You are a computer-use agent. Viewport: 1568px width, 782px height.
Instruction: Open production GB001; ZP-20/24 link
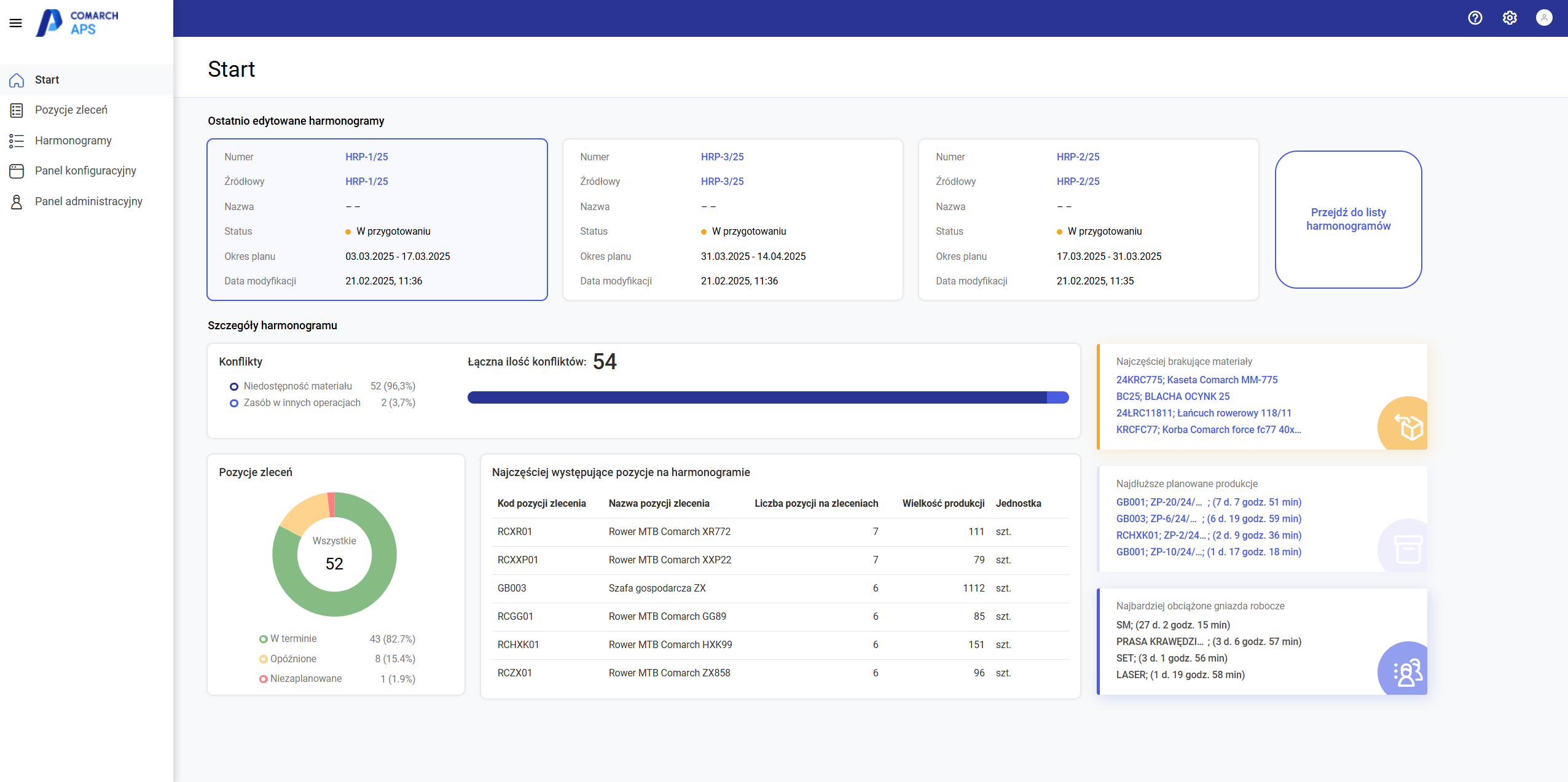coord(1209,502)
